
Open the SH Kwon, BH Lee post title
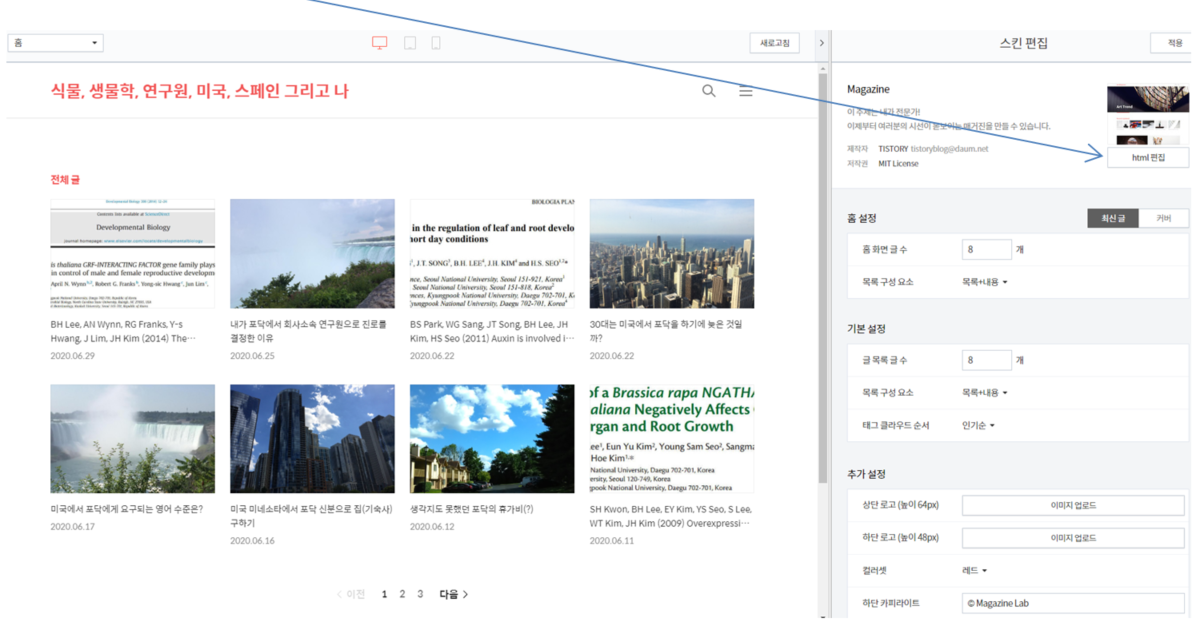[671, 515]
